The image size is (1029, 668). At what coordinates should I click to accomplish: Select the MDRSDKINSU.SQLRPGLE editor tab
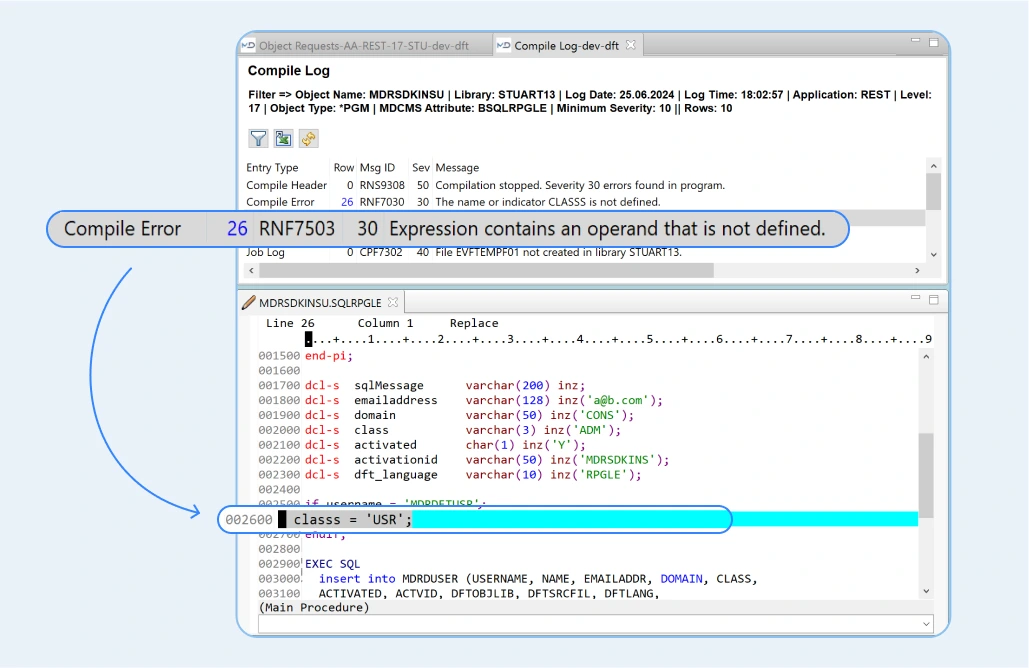(x=320, y=302)
